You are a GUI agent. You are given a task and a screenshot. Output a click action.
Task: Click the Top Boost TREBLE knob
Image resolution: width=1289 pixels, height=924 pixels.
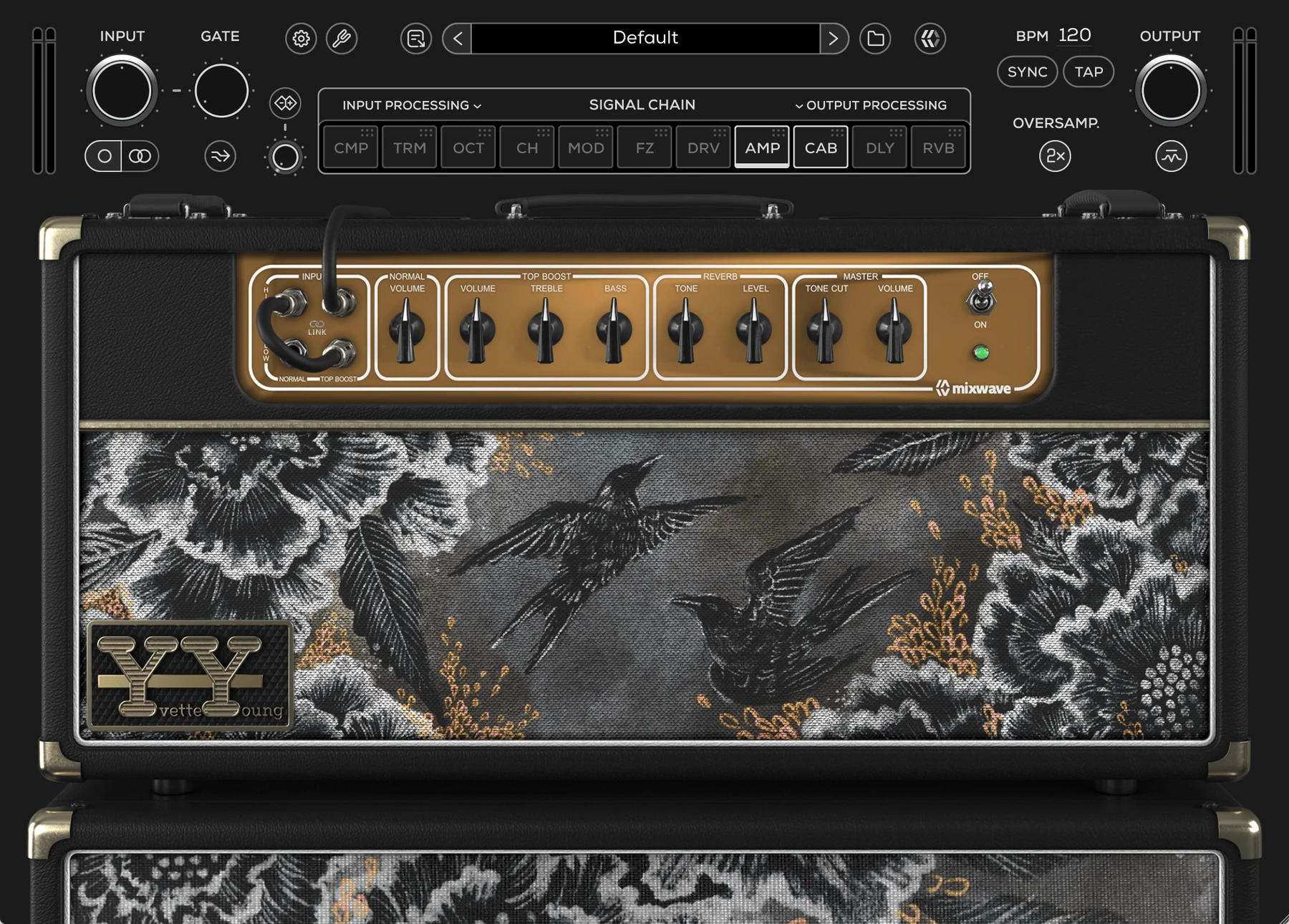click(545, 330)
